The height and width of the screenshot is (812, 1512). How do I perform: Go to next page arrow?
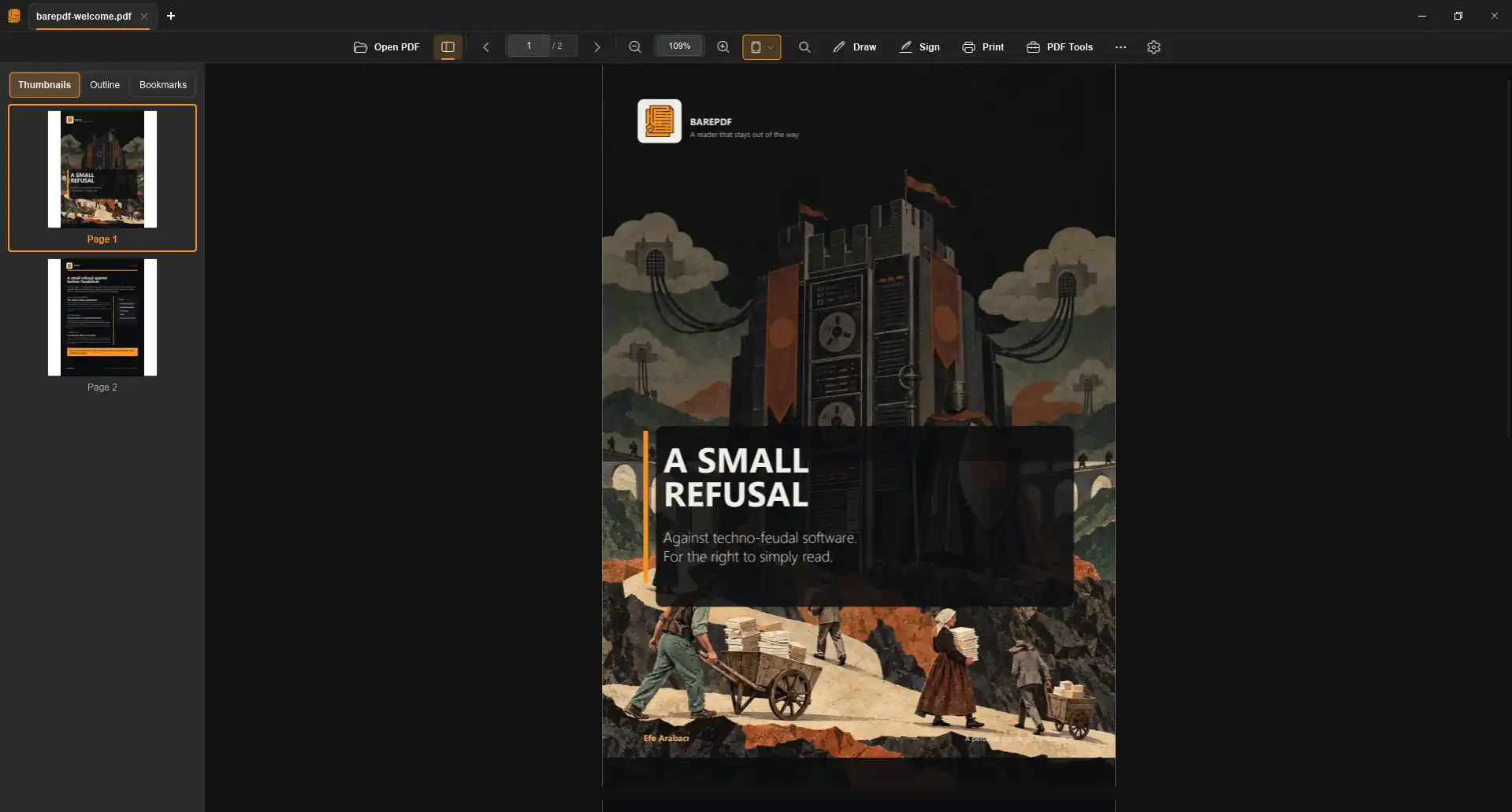point(596,47)
